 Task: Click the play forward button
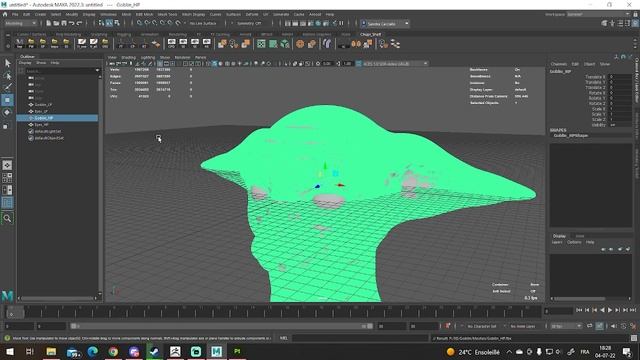pos(610,311)
